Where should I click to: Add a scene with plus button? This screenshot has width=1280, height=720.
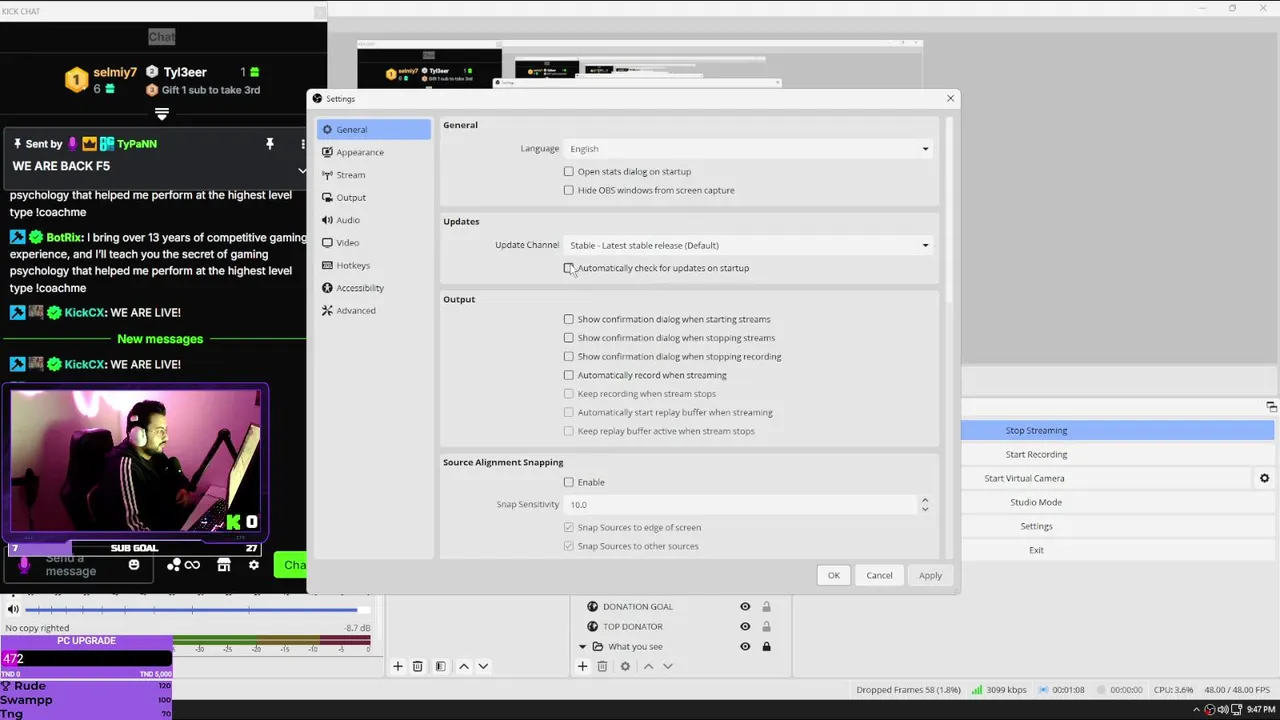[x=398, y=666]
